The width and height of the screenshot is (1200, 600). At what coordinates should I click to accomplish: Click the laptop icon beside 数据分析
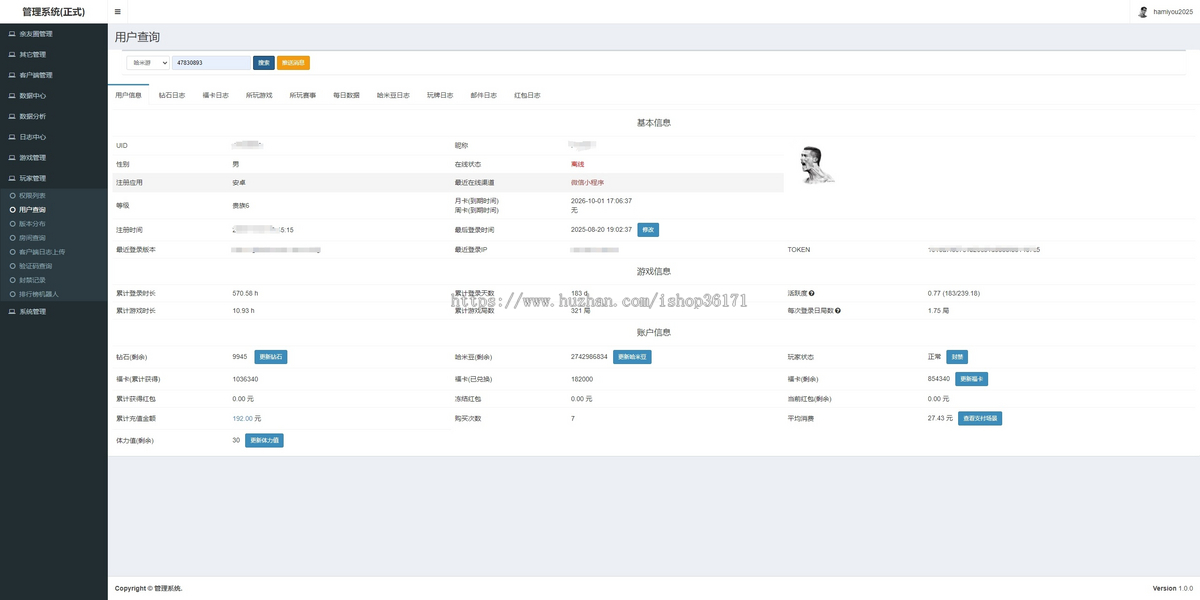coord(12,116)
